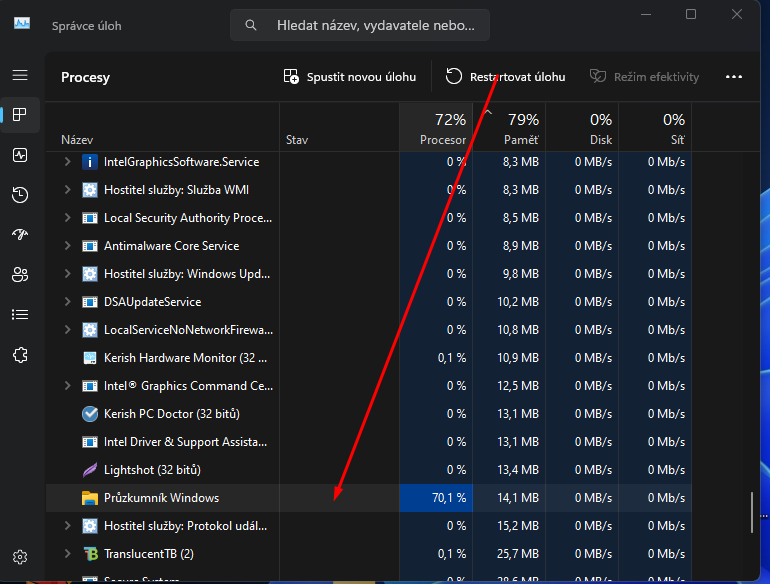Click the vertical scrollbar thumb
Image resolution: width=770 pixels, height=584 pixels.
[x=752, y=513]
